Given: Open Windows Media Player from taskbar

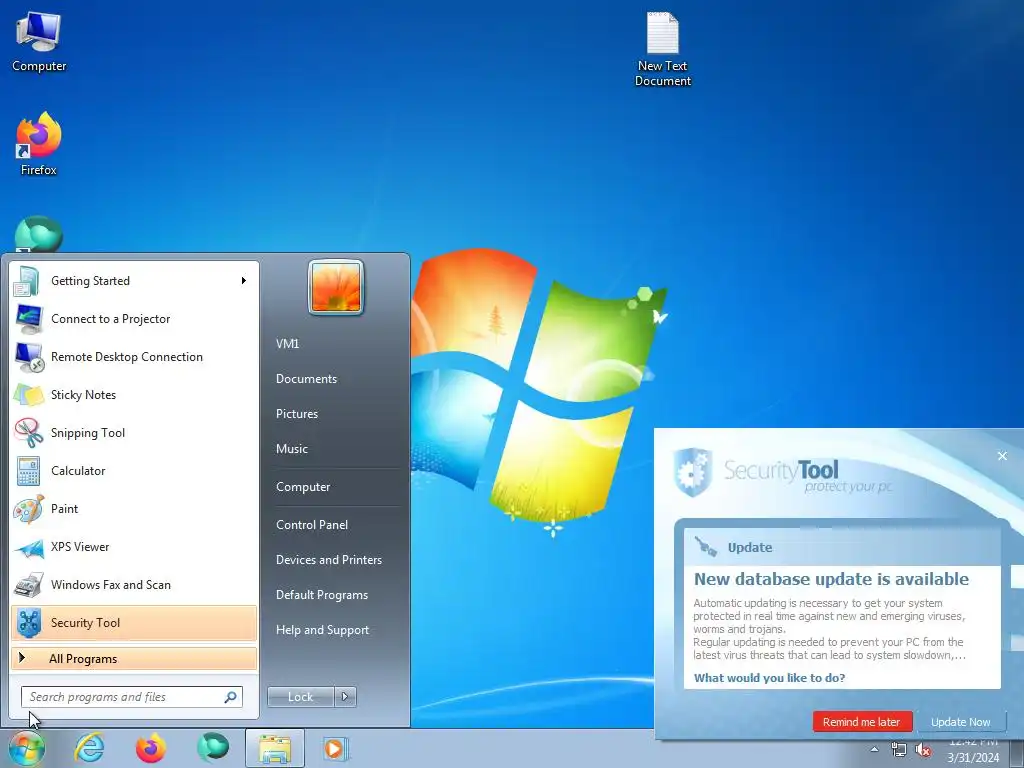Looking at the screenshot, I should pyautogui.click(x=335, y=748).
